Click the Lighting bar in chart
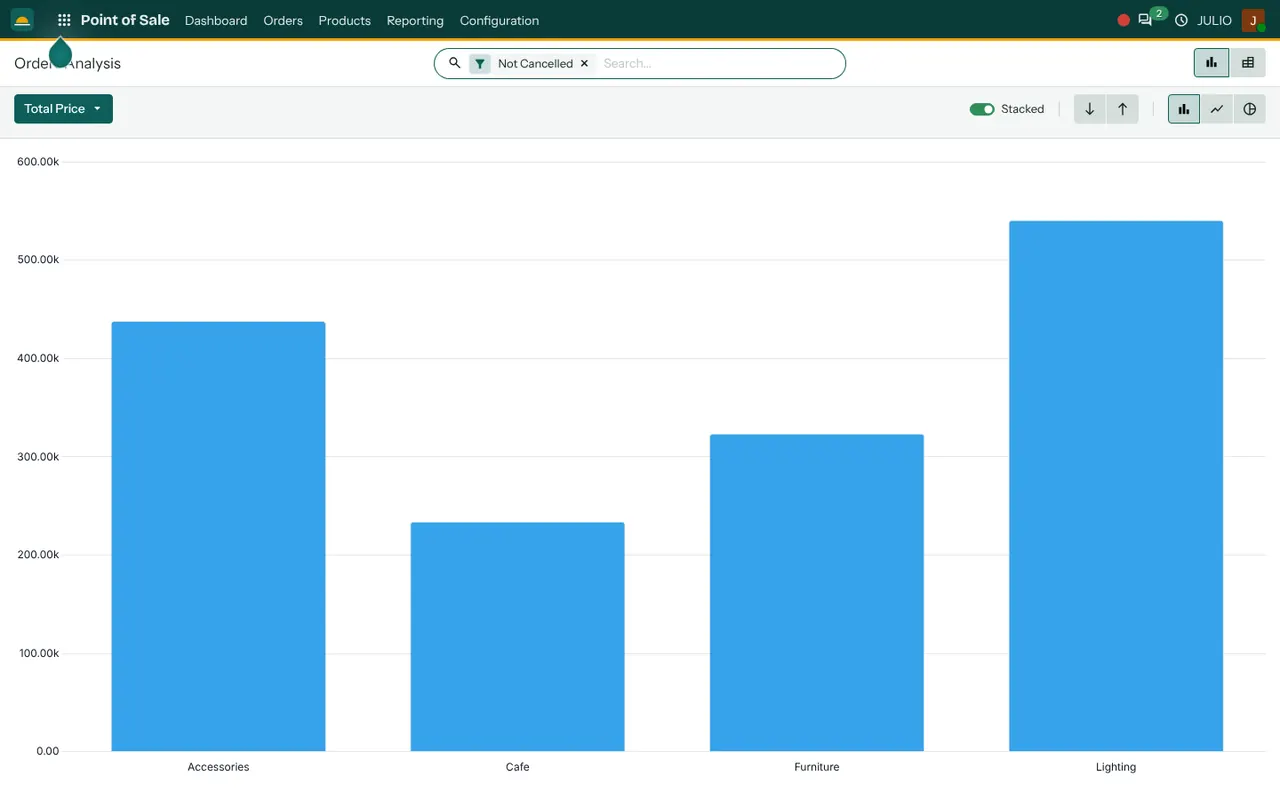 click(1116, 486)
